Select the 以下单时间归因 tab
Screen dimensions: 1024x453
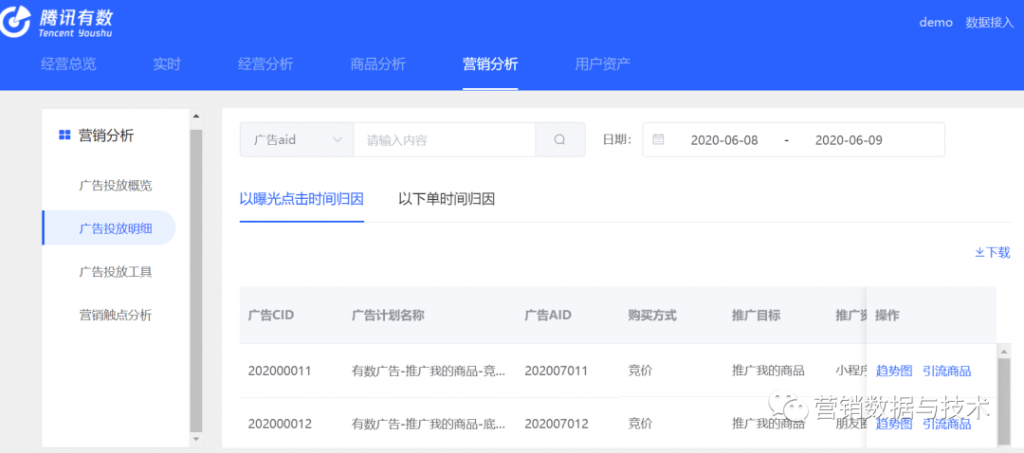(446, 199)
